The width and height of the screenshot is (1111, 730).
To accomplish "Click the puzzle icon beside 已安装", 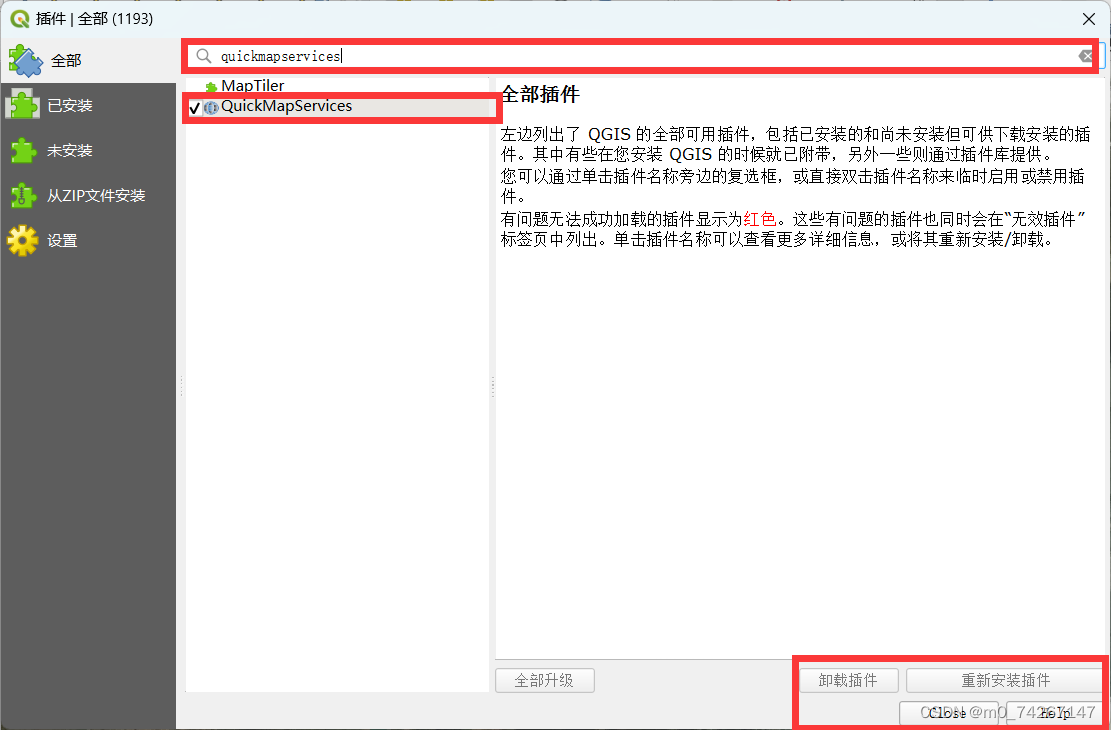I will (x=23, y=106).
